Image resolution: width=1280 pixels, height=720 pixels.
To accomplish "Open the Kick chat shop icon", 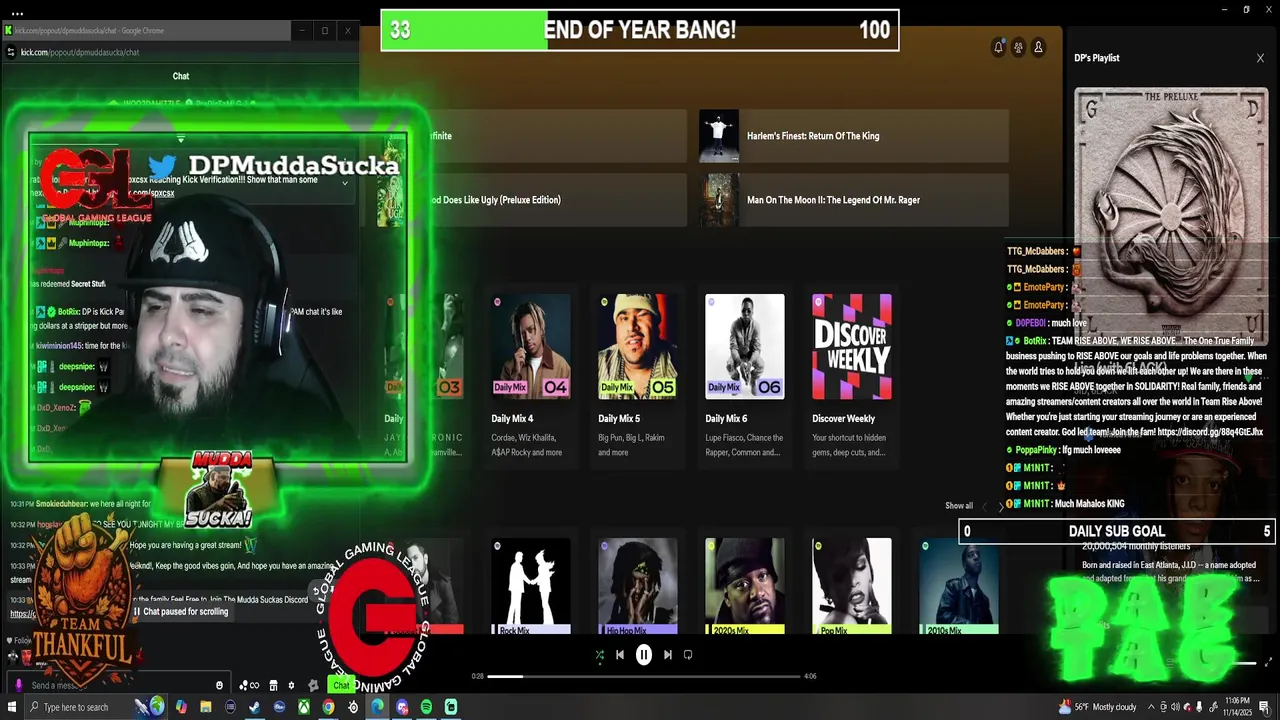I will pyautogui.click(x=273, y=685).
